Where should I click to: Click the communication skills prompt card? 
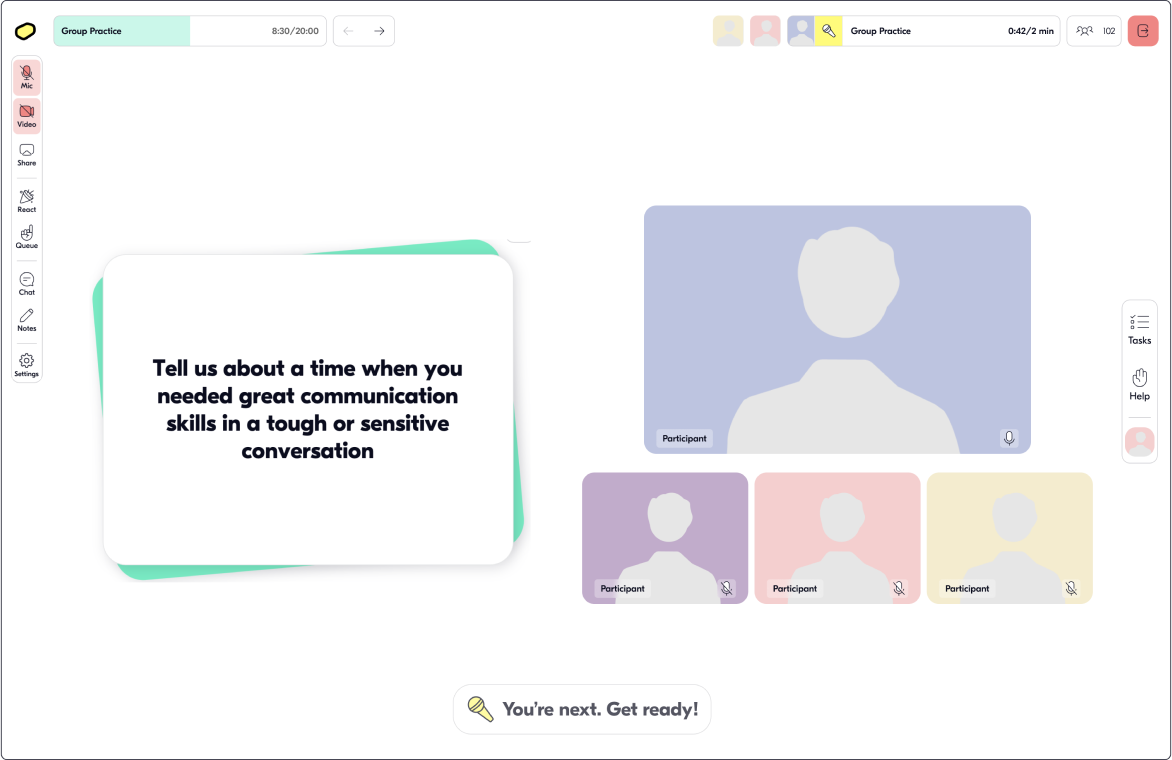pyautogui.click(x=308, y=410)
